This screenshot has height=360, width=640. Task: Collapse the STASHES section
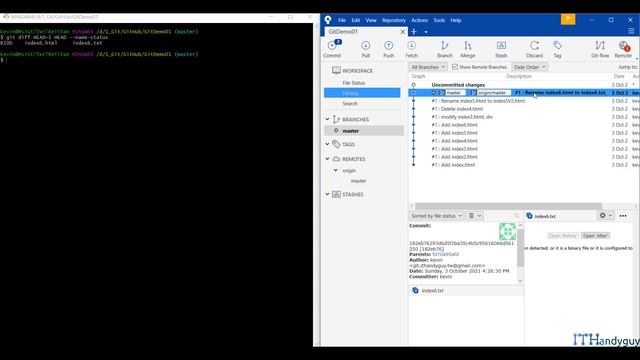point(327,194)
